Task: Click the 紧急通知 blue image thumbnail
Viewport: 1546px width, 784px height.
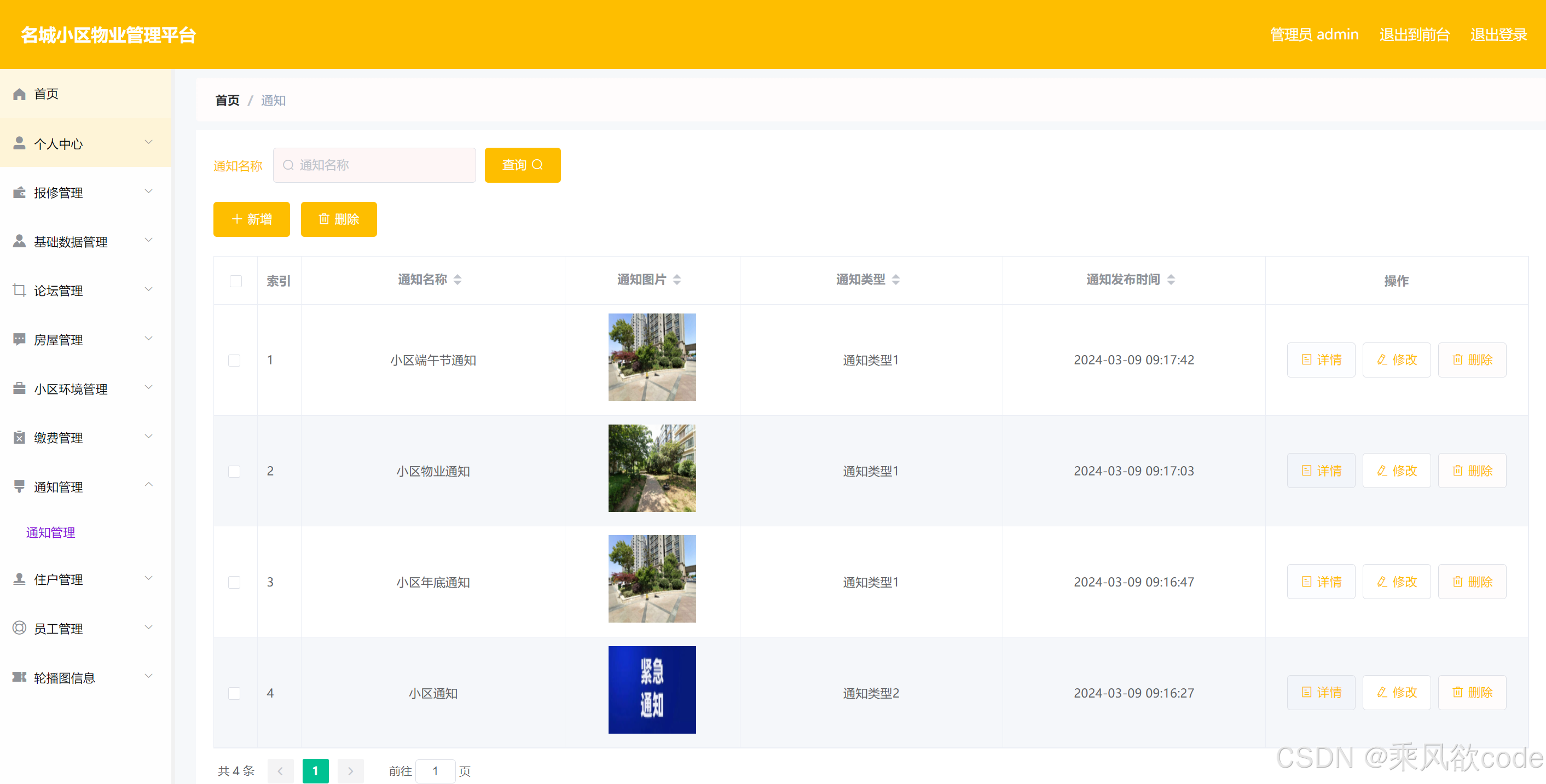Action: coord(652,689)
